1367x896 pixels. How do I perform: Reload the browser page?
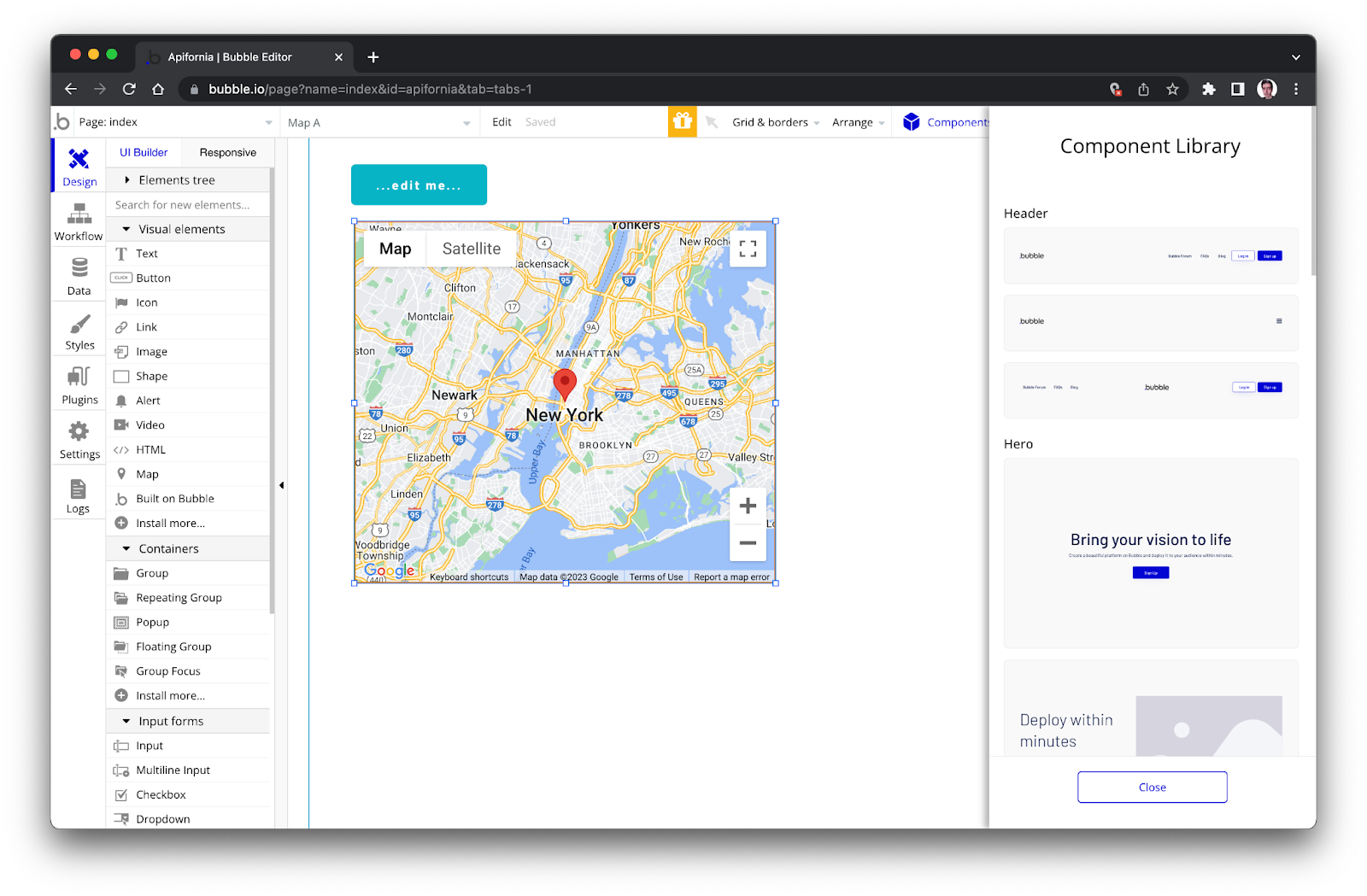pyautogui.click(x=129, y=89)
